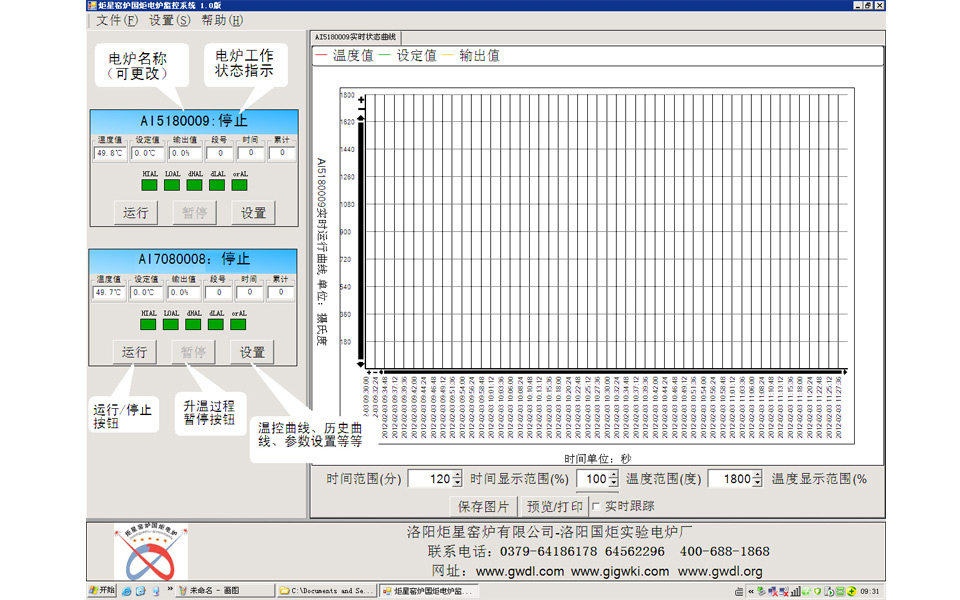The image size is (960, 600).
Task: Click LOAL alarm indicator for AI5180009
Action: (x=172, y=185)
